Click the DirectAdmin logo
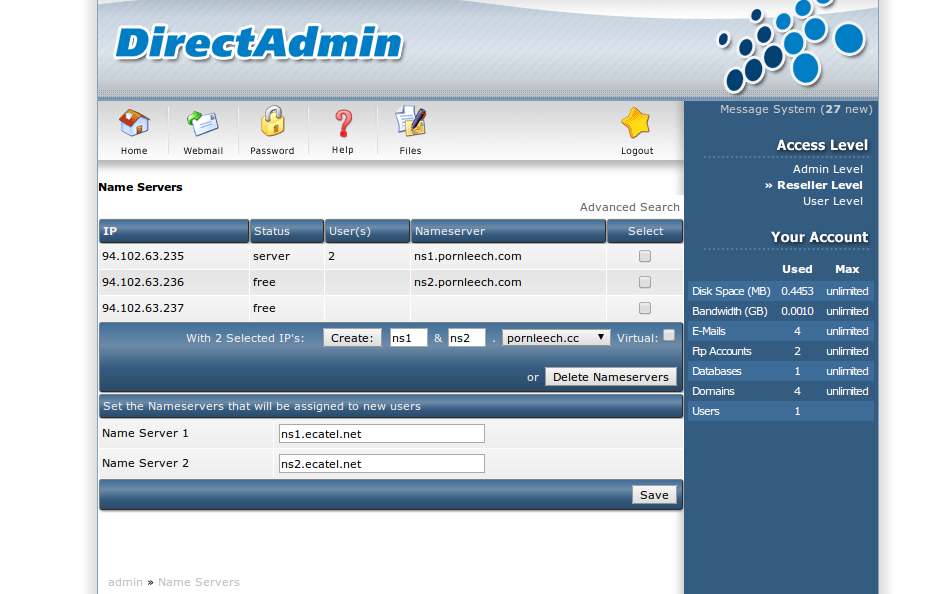 [x=259, y=43]
